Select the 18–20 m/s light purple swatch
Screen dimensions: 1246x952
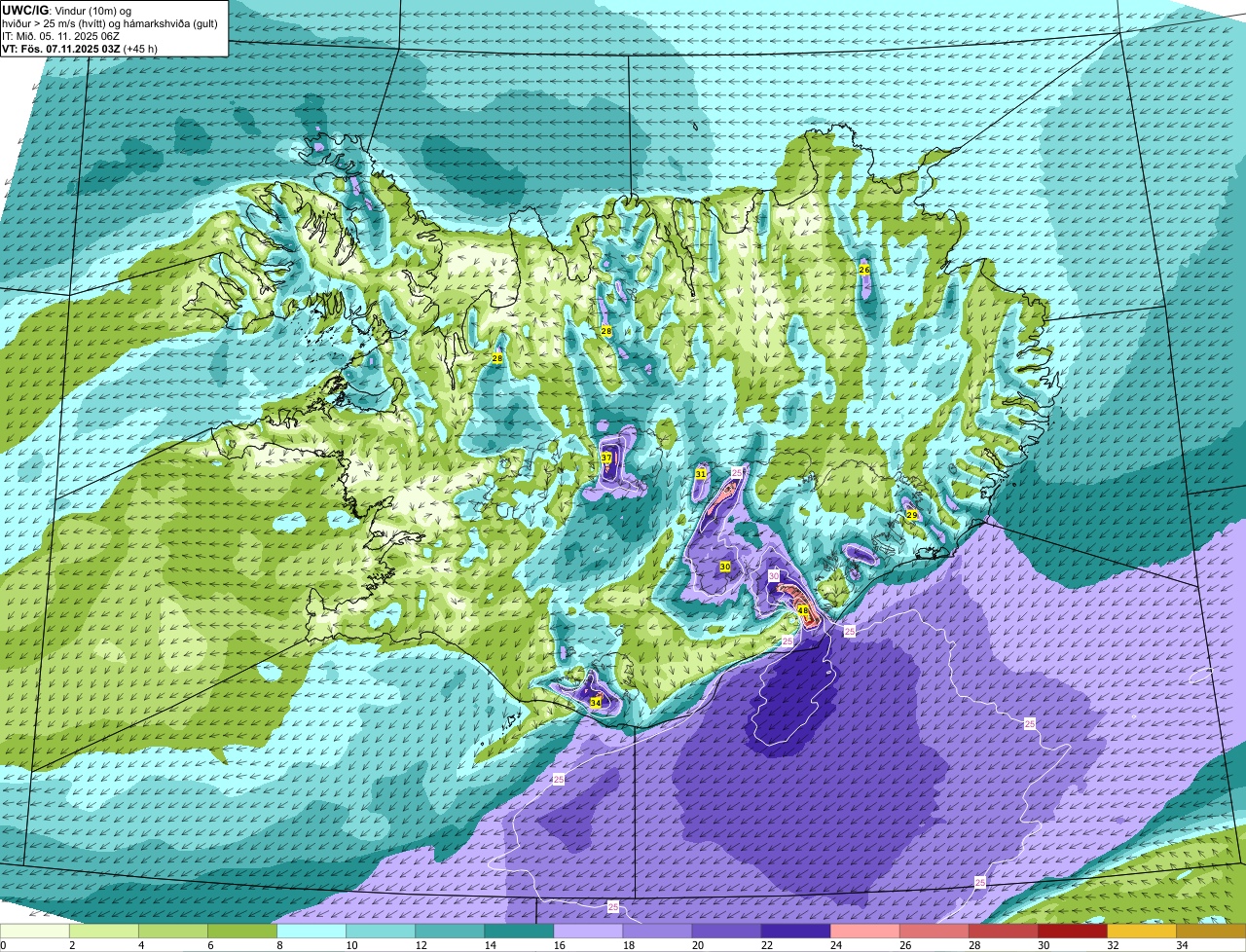tap(657, 932)
